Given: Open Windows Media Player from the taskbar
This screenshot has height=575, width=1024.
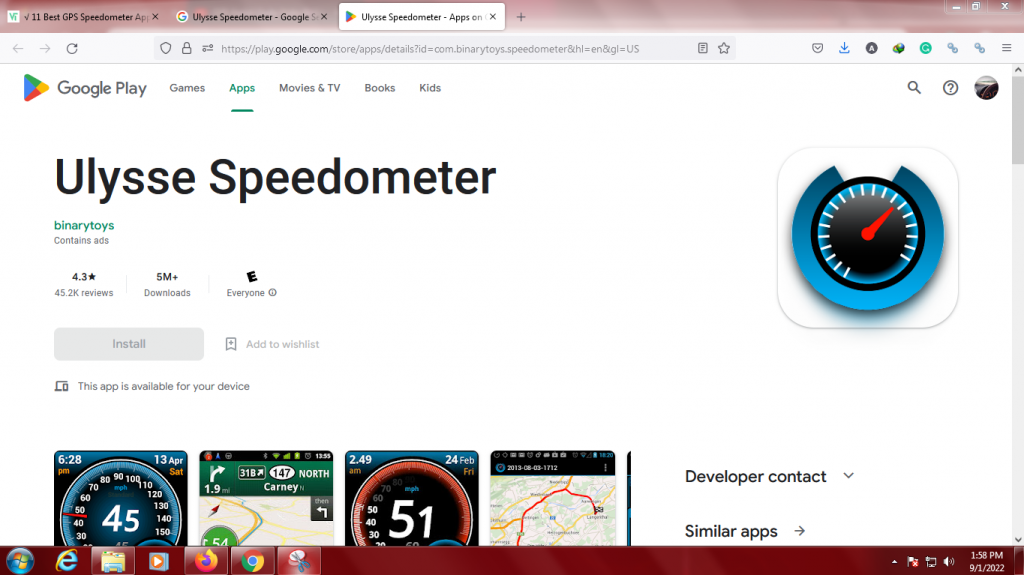Looking at the screenshot, I should (x=158, y=561).
